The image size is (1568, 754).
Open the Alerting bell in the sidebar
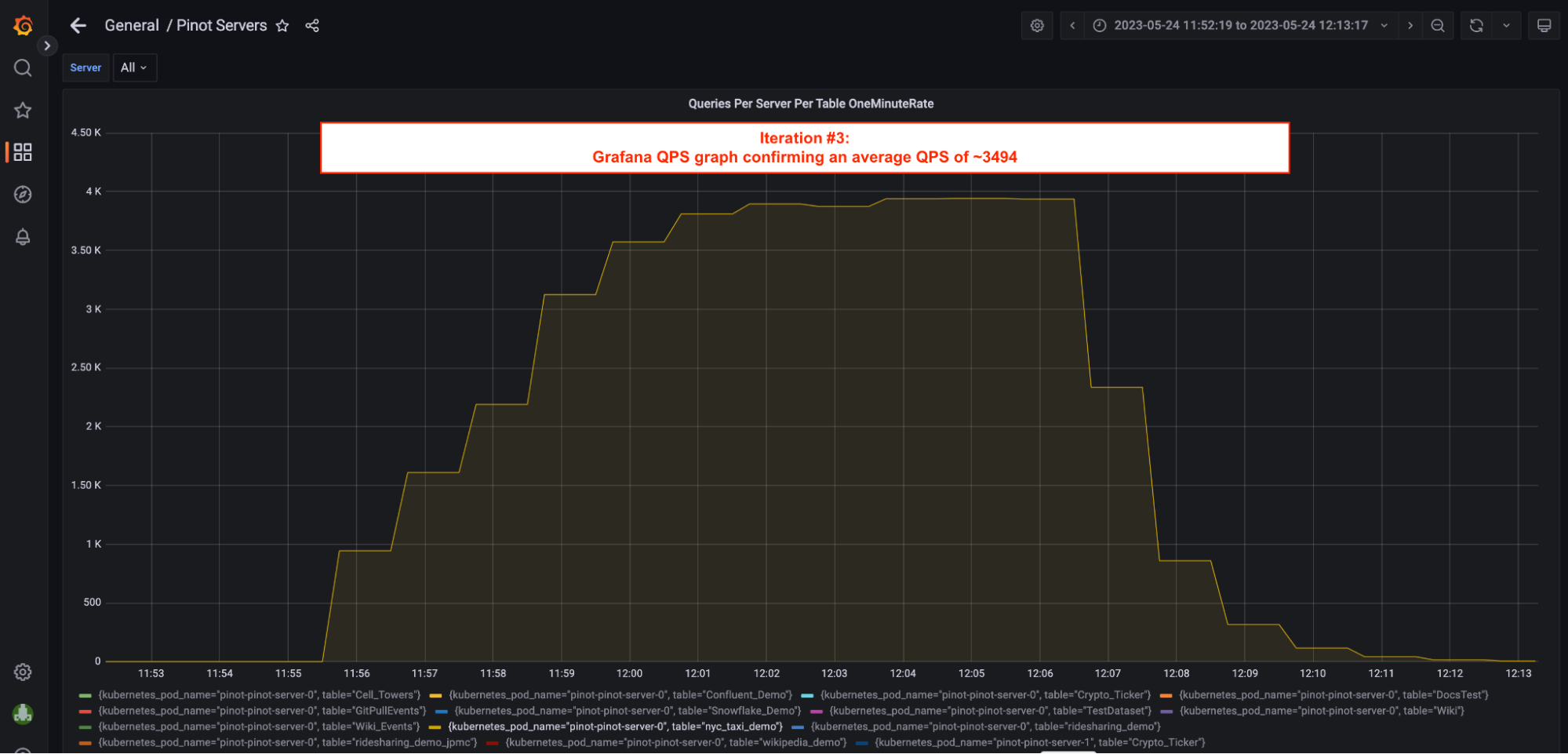click(x=23, y=237)
